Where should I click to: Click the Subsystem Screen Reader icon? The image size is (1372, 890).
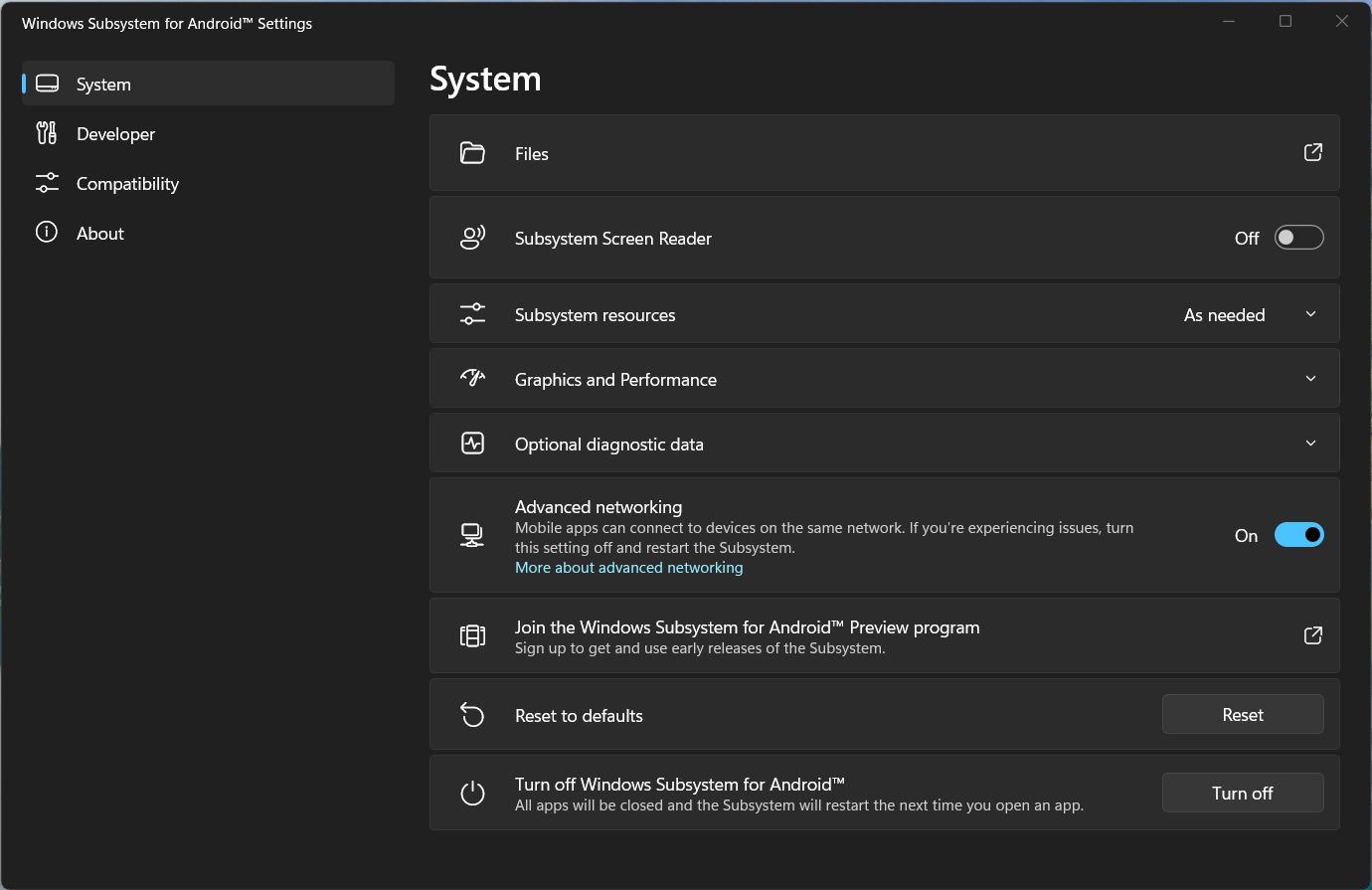(x=472, y=238)
